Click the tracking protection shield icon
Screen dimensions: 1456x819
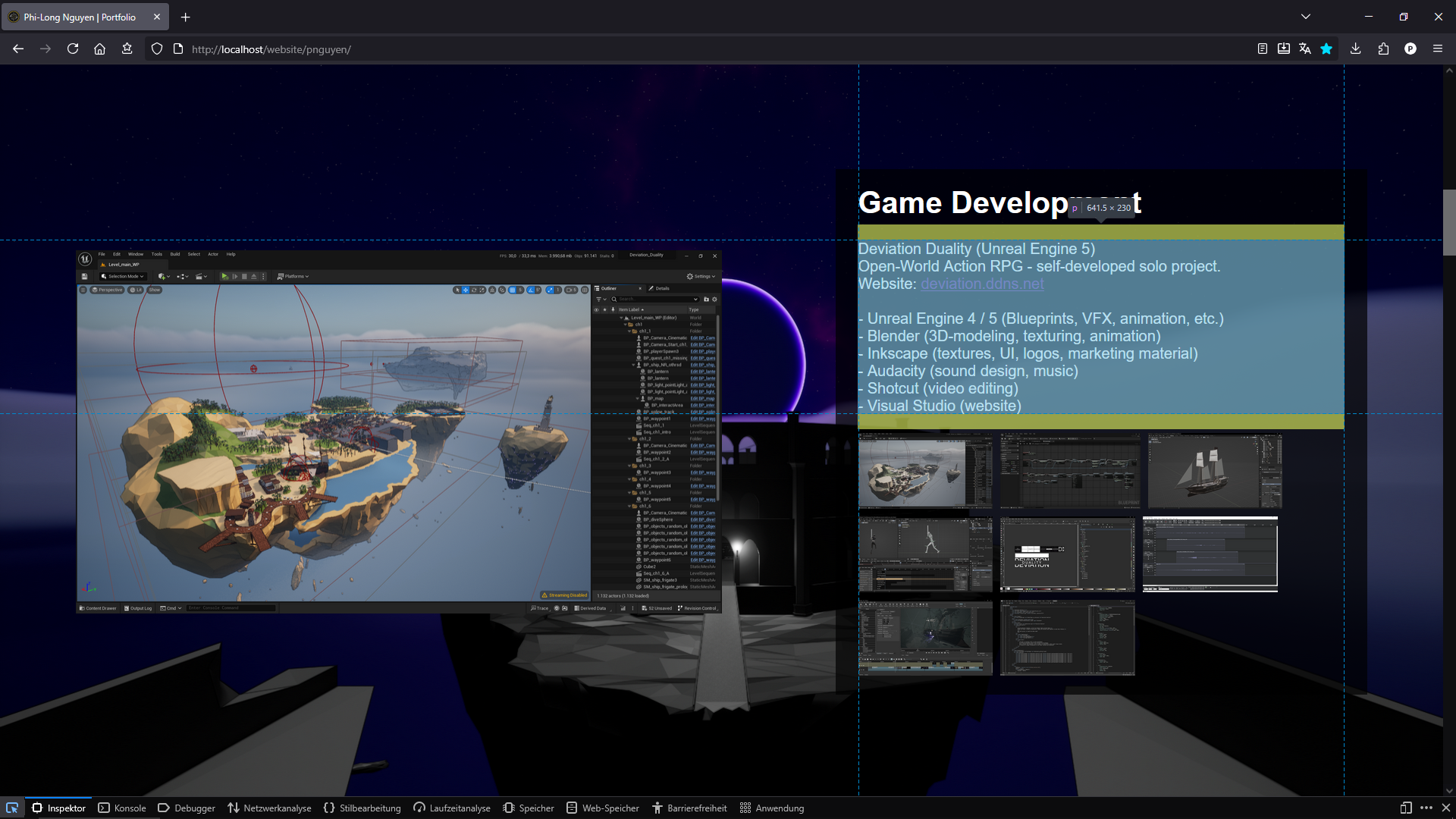pyautogui.click(x=156, y=49)
